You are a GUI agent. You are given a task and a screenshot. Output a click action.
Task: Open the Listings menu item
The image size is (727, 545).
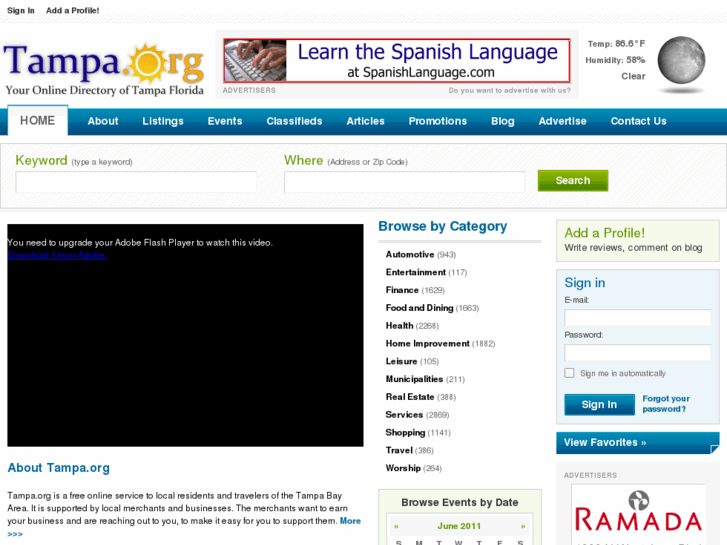[163, 121]
